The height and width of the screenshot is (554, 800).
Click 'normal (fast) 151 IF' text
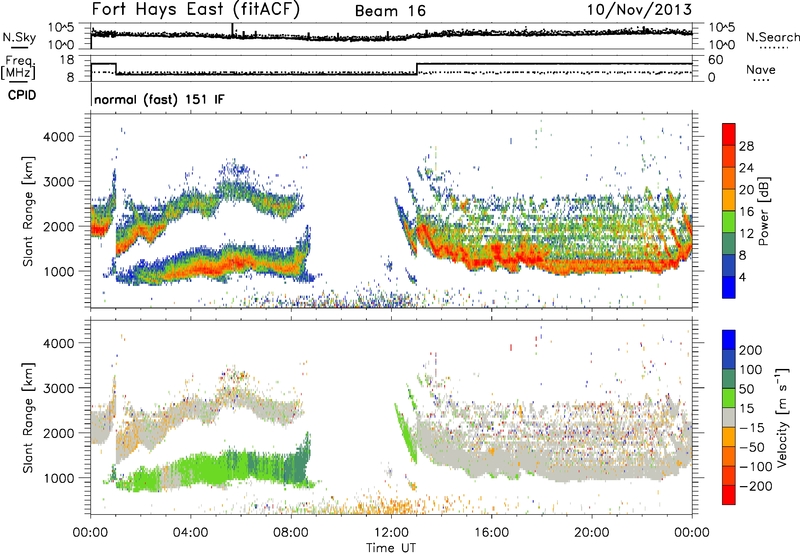159,99
